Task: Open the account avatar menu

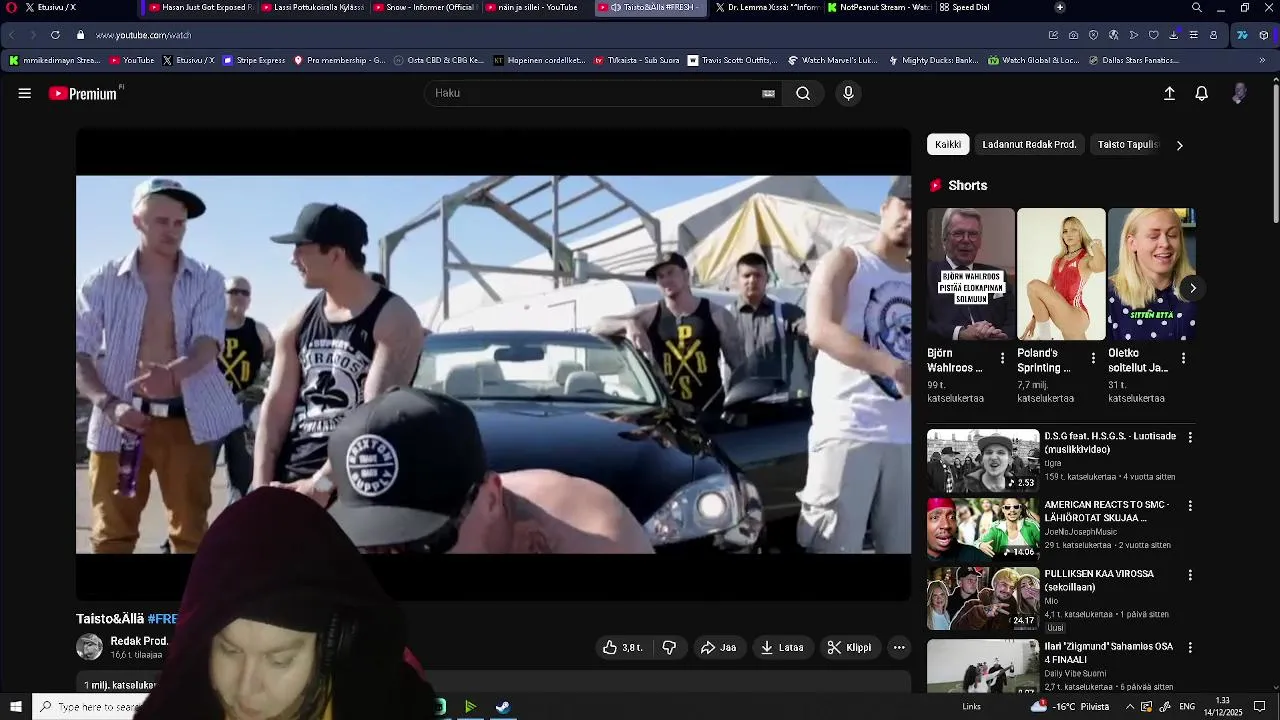Action: coord(1239,93)
